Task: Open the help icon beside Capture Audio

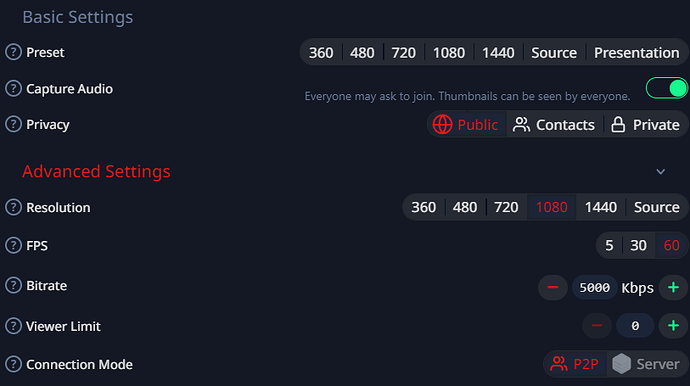Action: tap(13, 88)
